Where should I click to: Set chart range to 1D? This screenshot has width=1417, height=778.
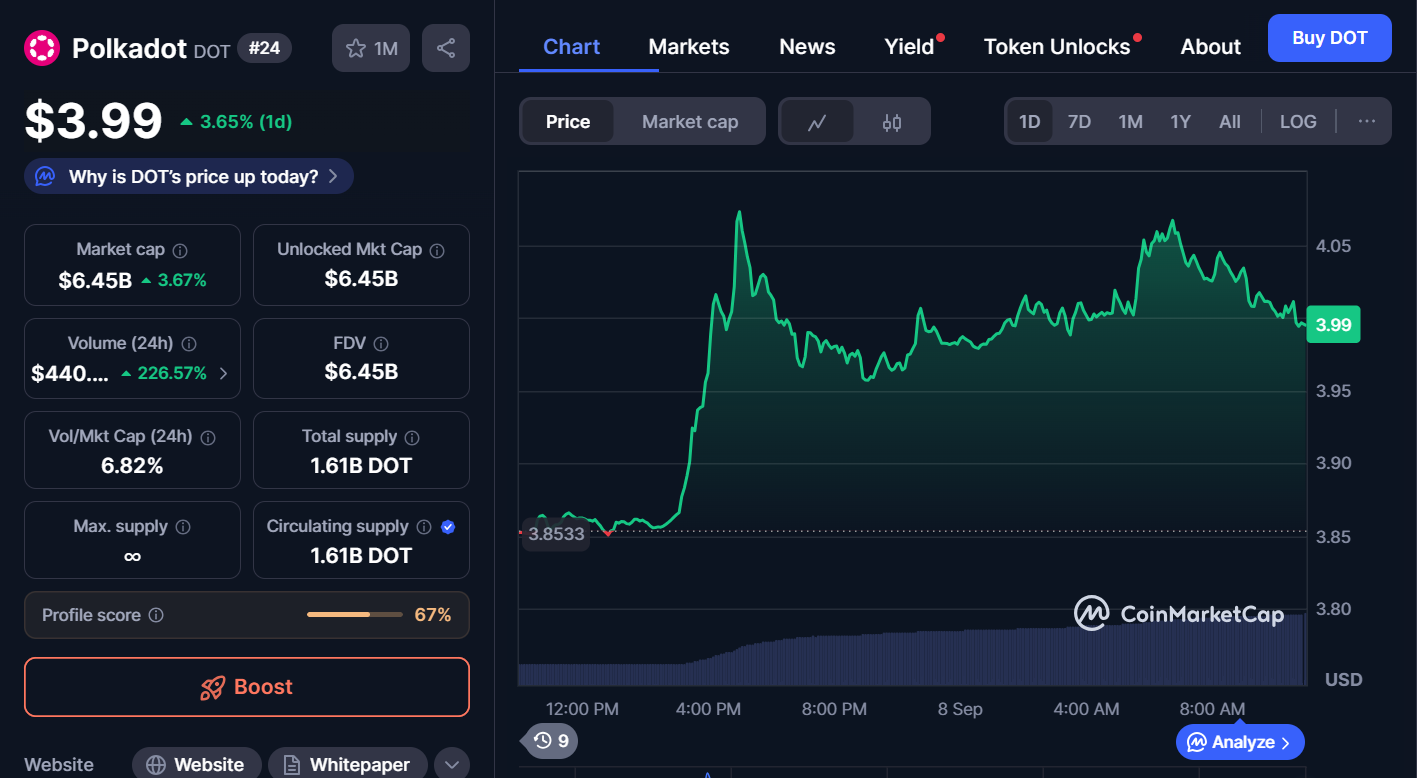point(1030,122)
